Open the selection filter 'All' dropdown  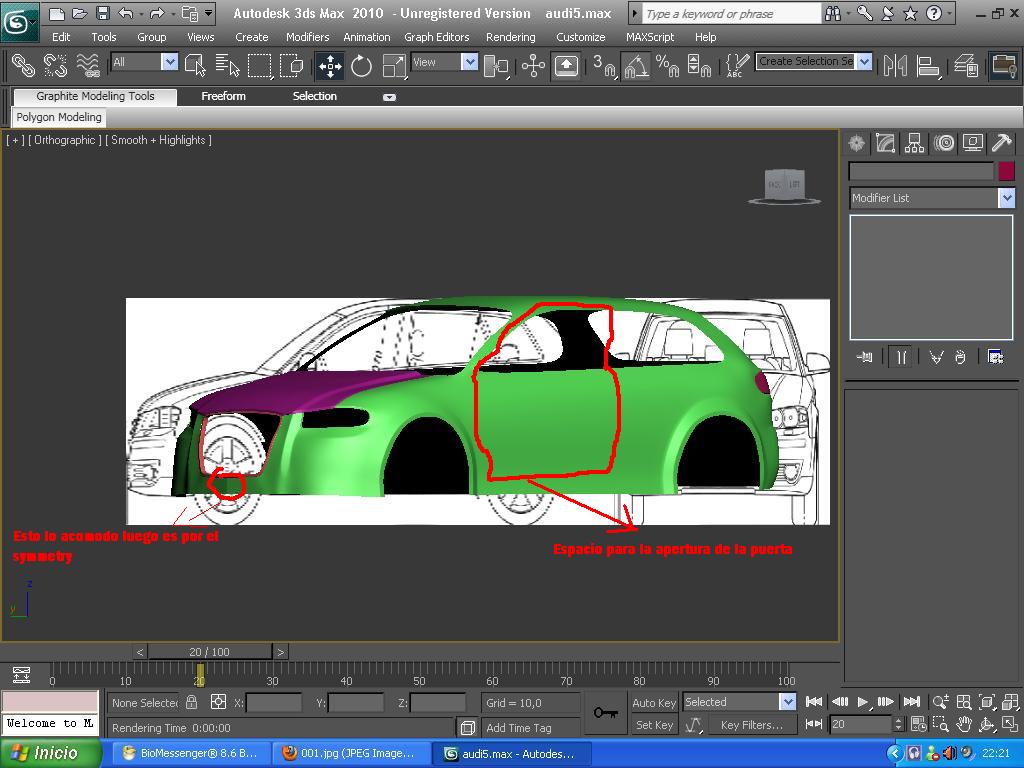click(169, 62)
